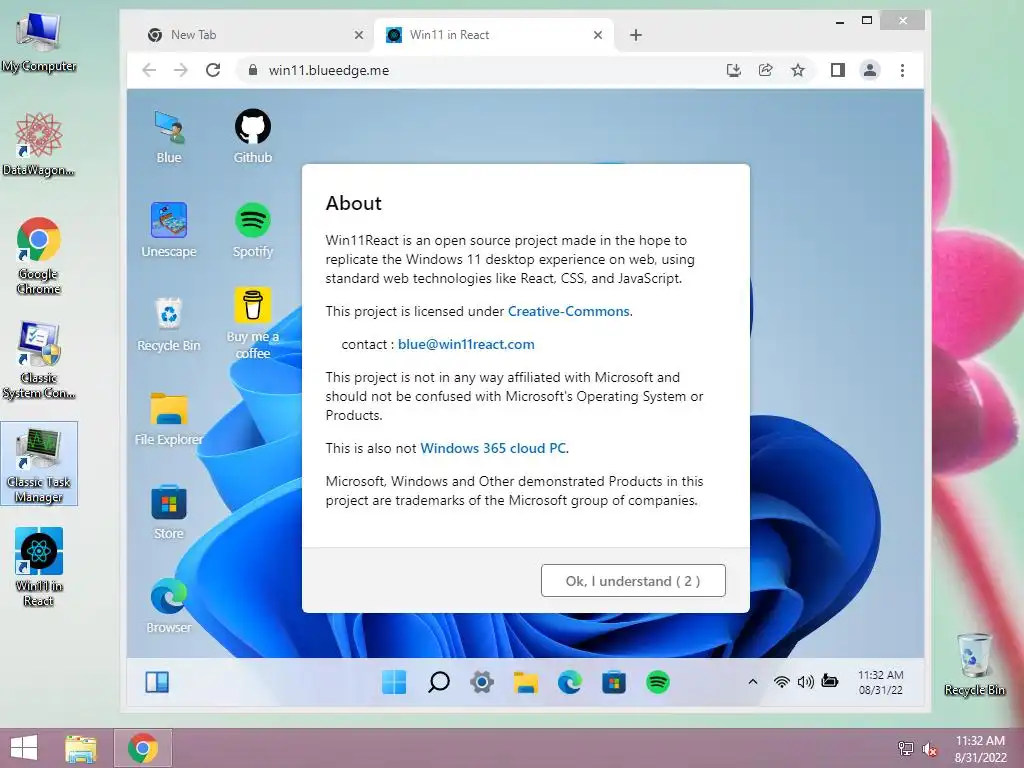Launch the Unescape game icon
The height and width of the screenshot is (768, 1024).
tap(168, 230)
